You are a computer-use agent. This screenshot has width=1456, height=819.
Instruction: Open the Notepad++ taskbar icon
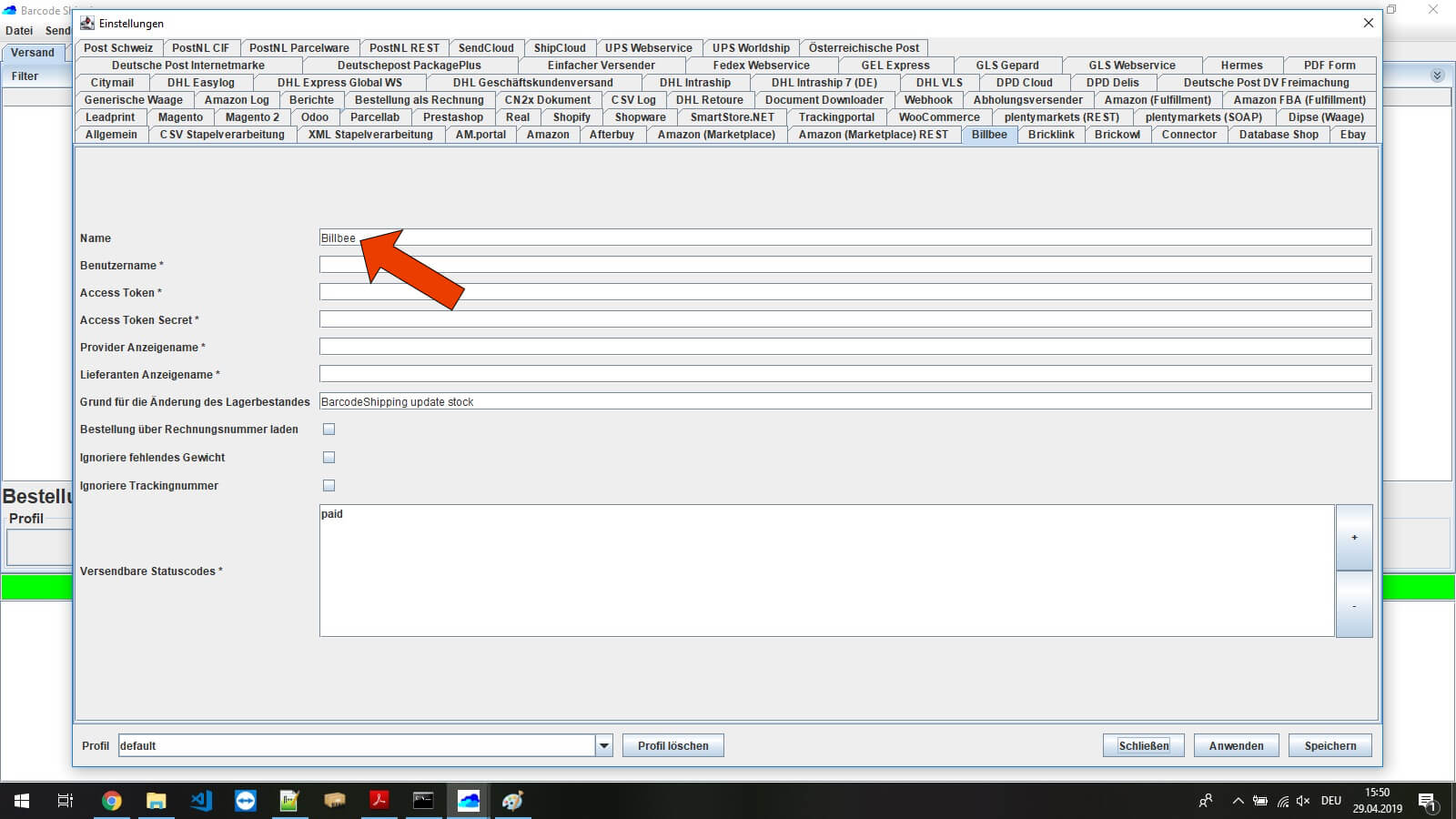coord(289,801)
